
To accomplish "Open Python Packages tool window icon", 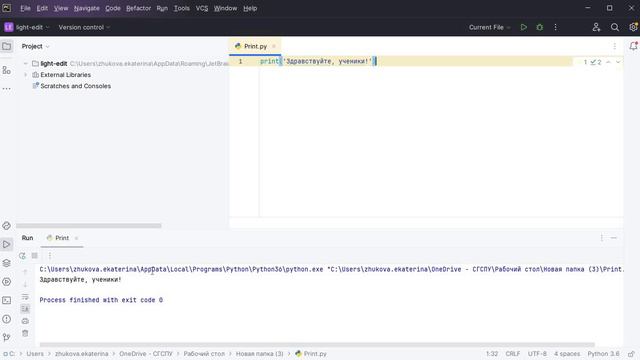I will [x=7, y=225].
